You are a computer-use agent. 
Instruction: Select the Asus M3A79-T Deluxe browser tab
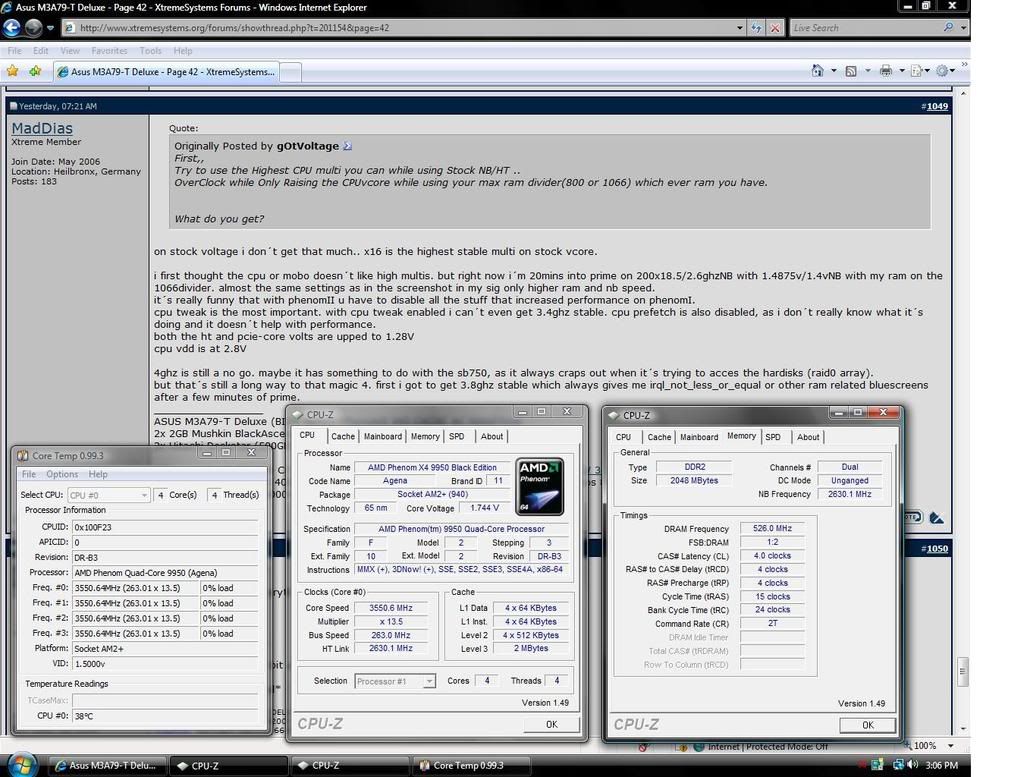click(x=167, y=72)
